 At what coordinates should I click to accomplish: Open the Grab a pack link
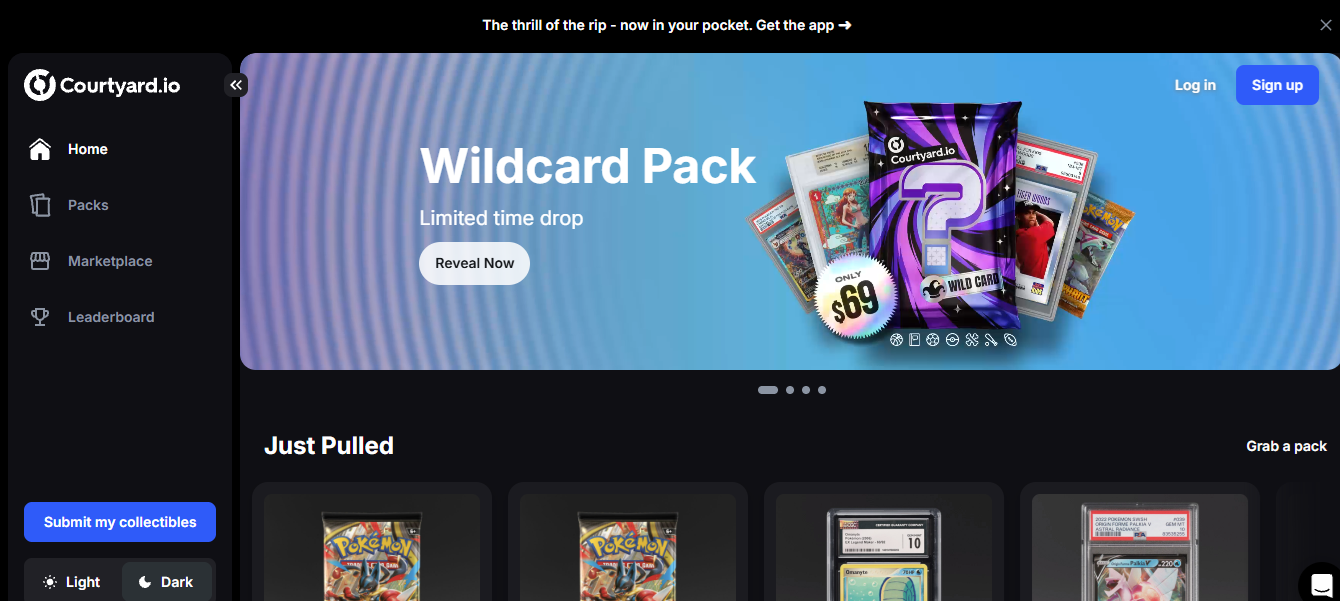(1286, 446)
